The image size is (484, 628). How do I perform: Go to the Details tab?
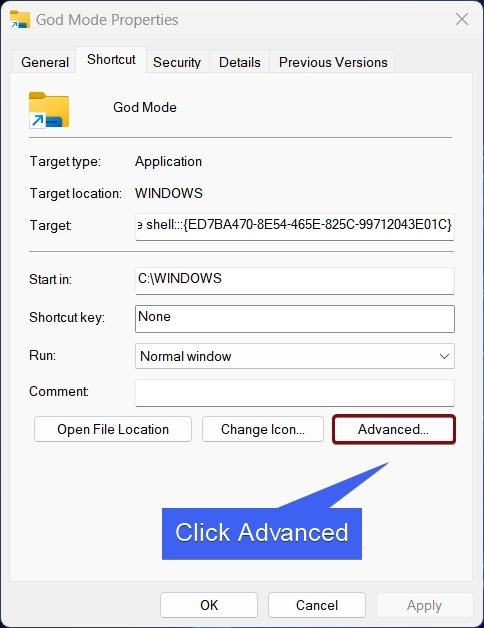click(240, 62)
